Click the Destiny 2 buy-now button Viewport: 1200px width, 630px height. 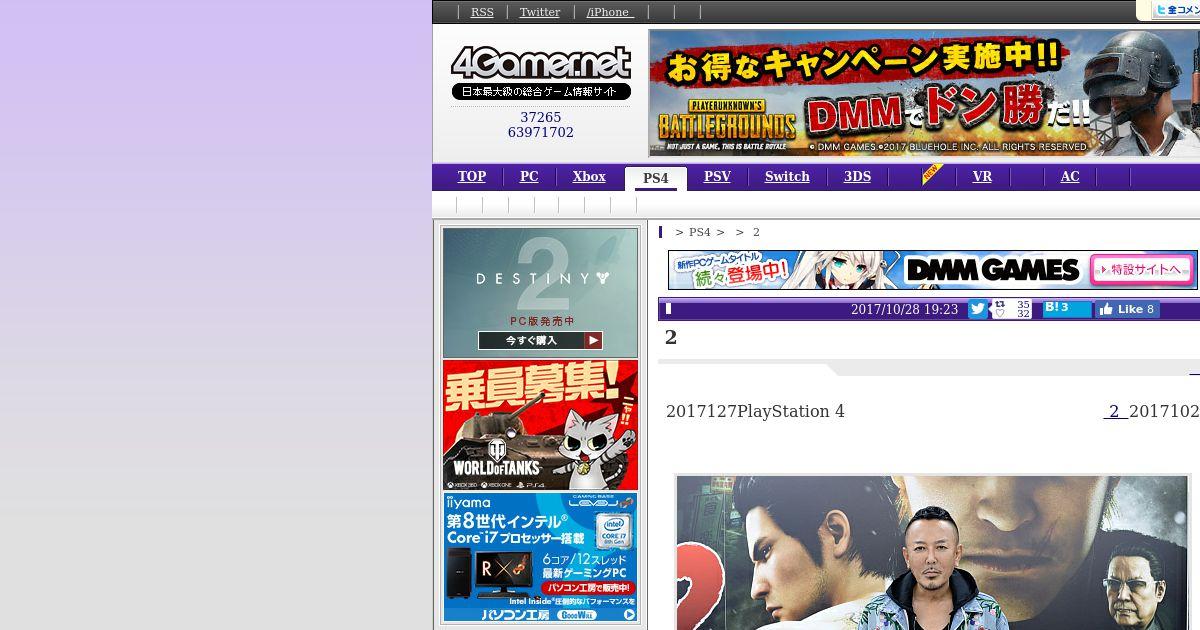click(x=540, y=341)
